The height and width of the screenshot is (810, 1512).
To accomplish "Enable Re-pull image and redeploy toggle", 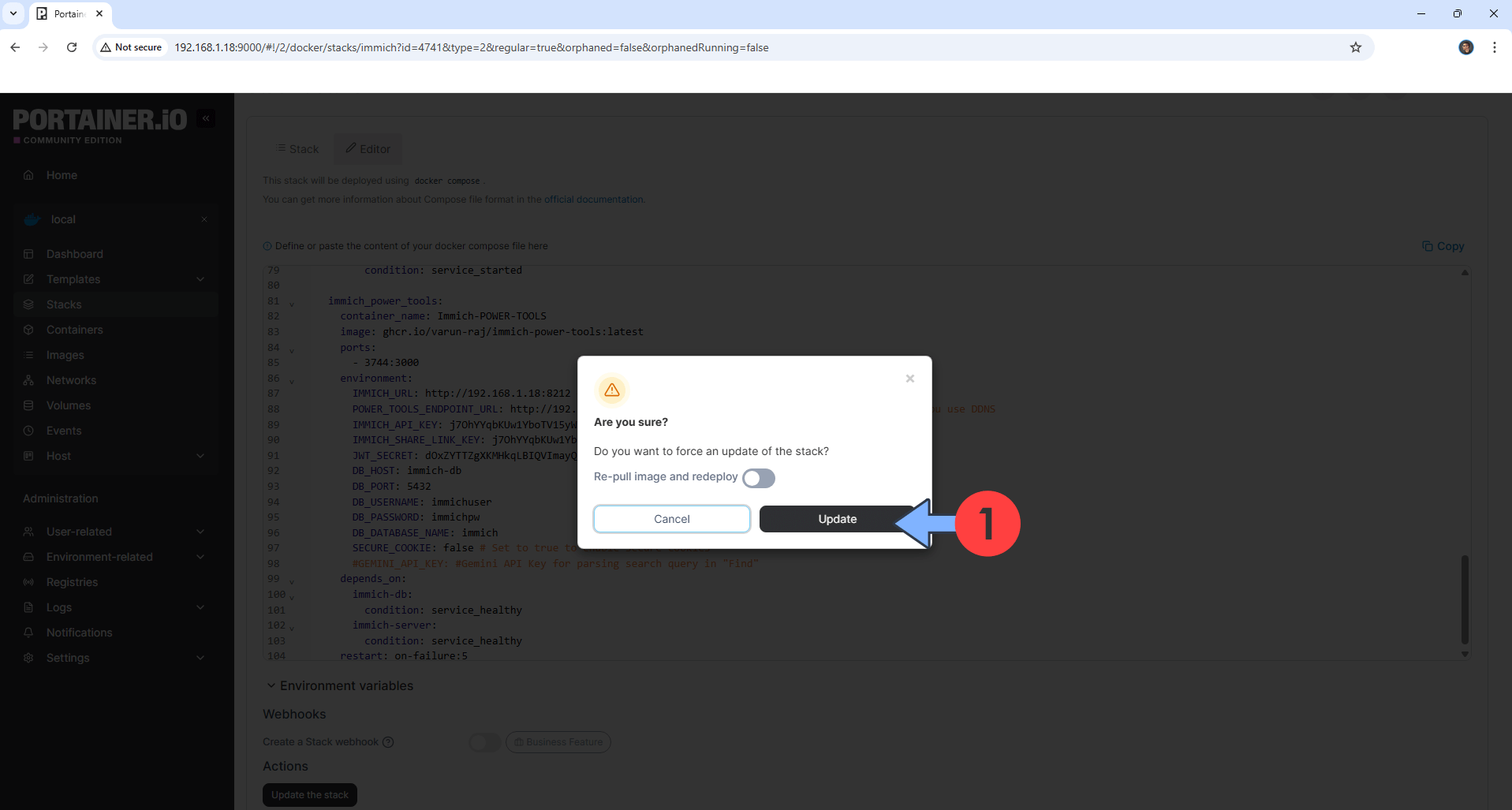I will (x=758, y=478).
